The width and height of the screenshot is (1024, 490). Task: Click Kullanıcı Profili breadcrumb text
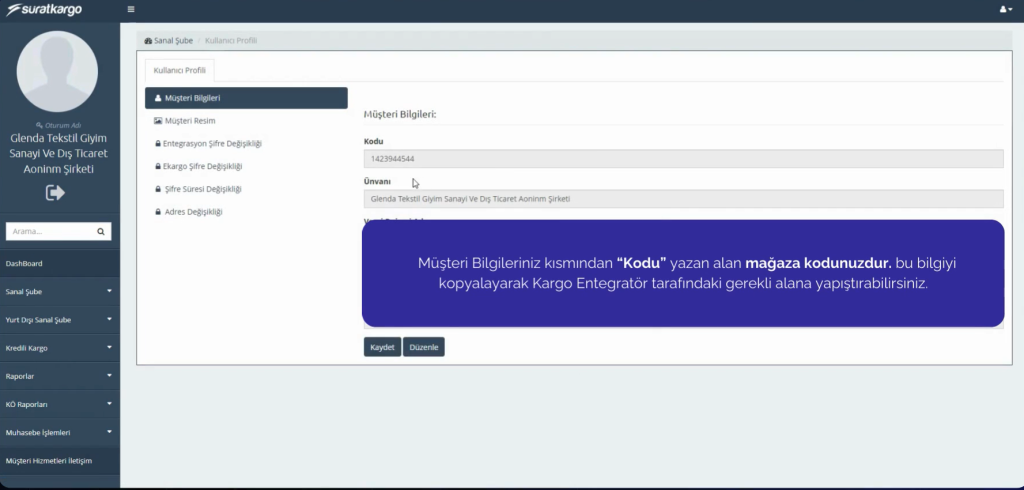click(231, 41)
